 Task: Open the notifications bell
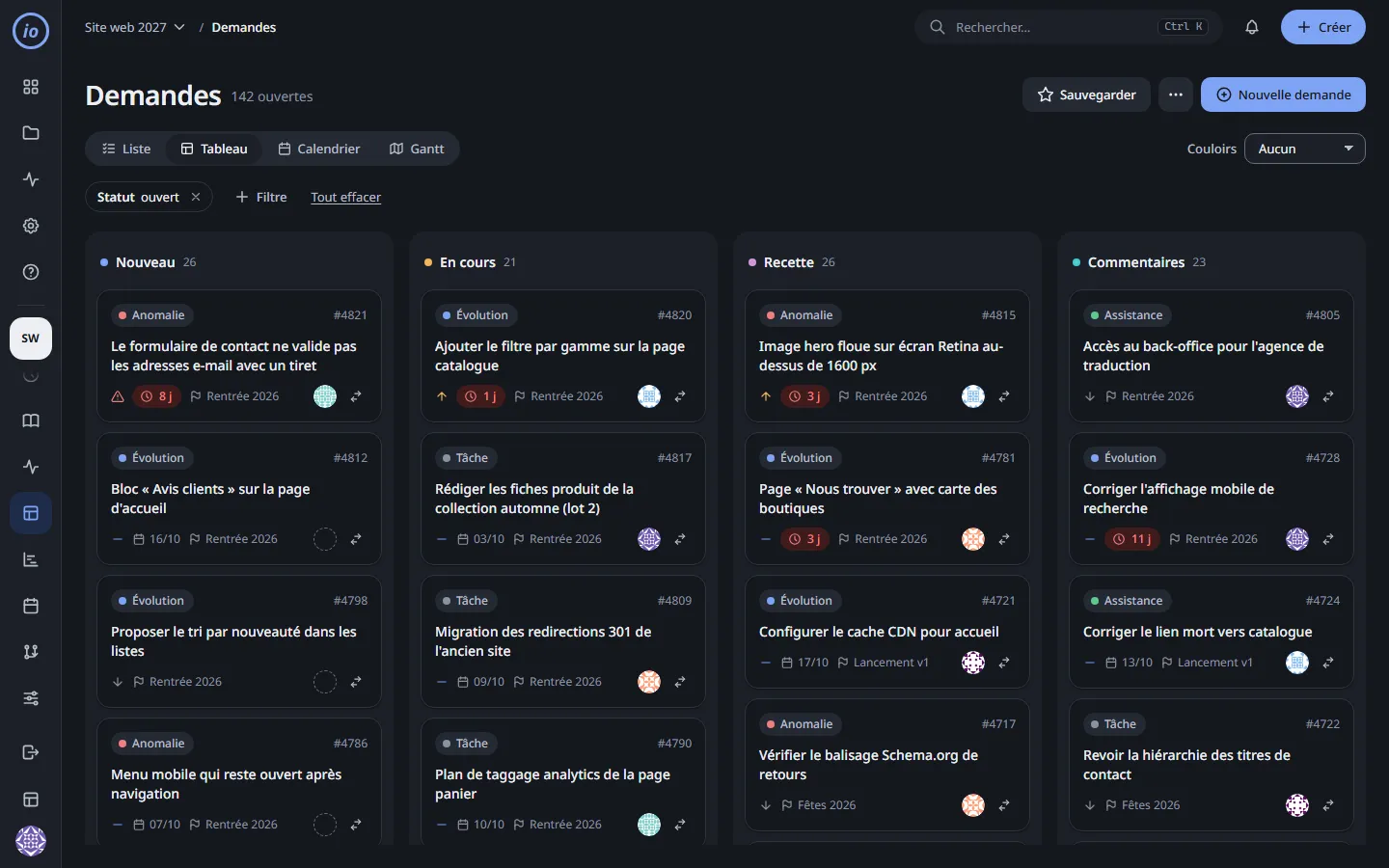click(x=1252, y=27)
